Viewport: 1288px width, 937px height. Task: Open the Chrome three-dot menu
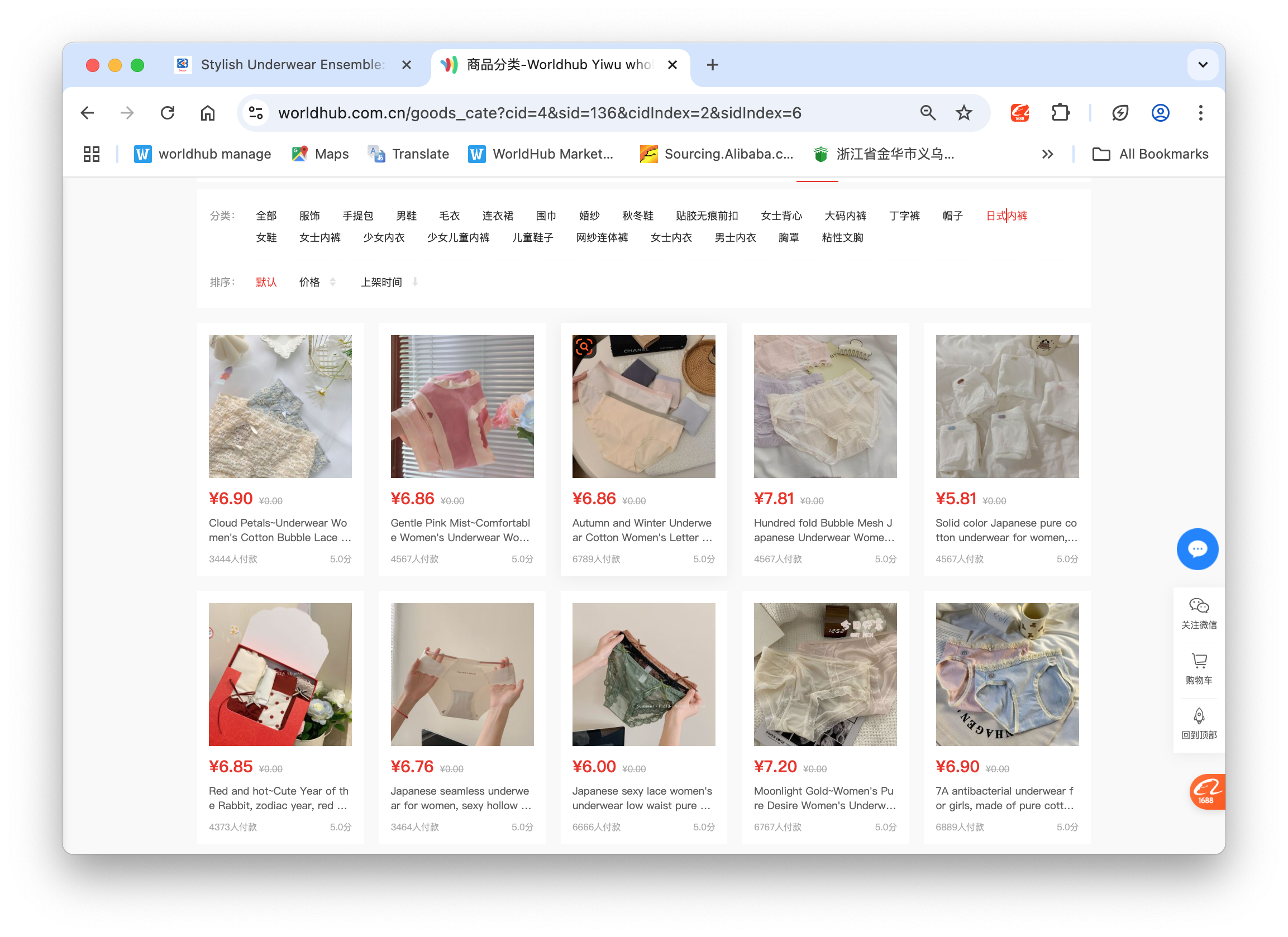[1200, 113]
